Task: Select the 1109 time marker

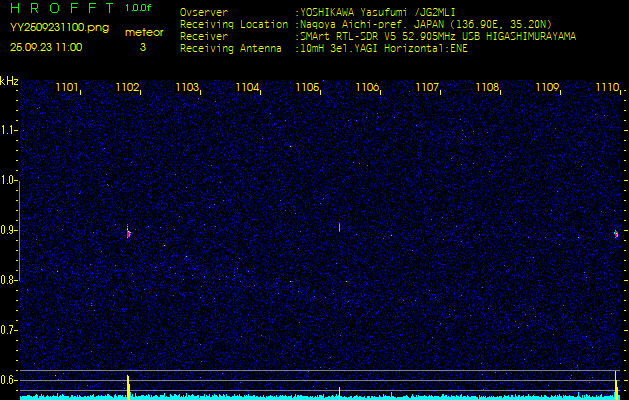Action: (x=547, y=88)
